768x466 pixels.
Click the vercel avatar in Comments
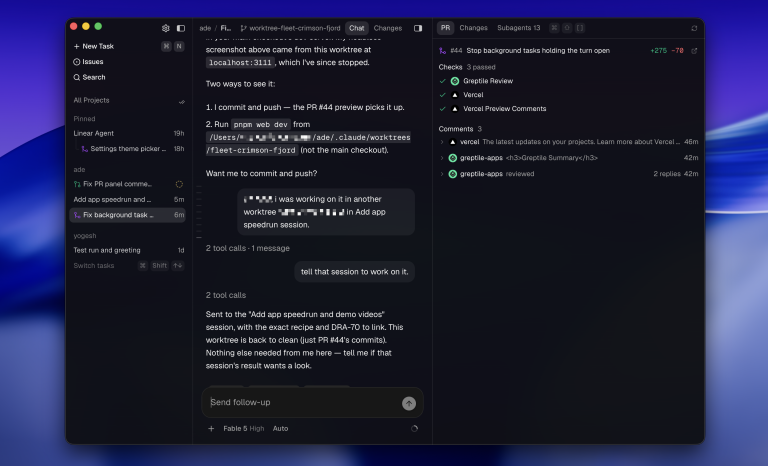453,142
